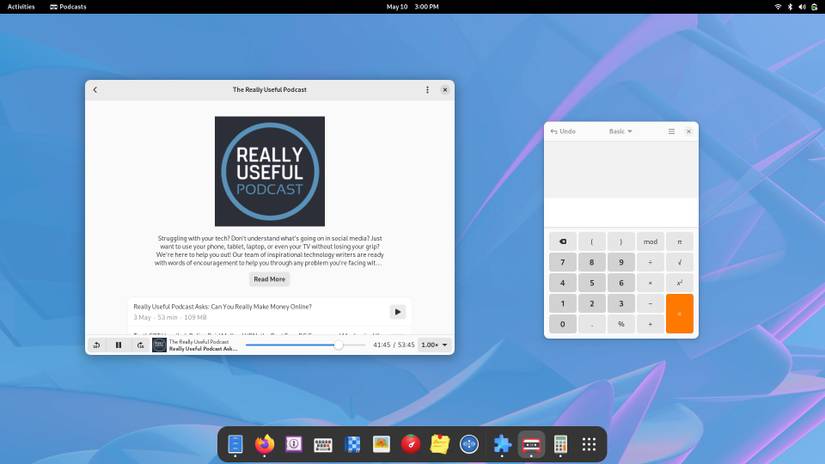Viewport: 825px width, 464px height.
Task: Pause the currently playing episode
Action: point(118,345)
